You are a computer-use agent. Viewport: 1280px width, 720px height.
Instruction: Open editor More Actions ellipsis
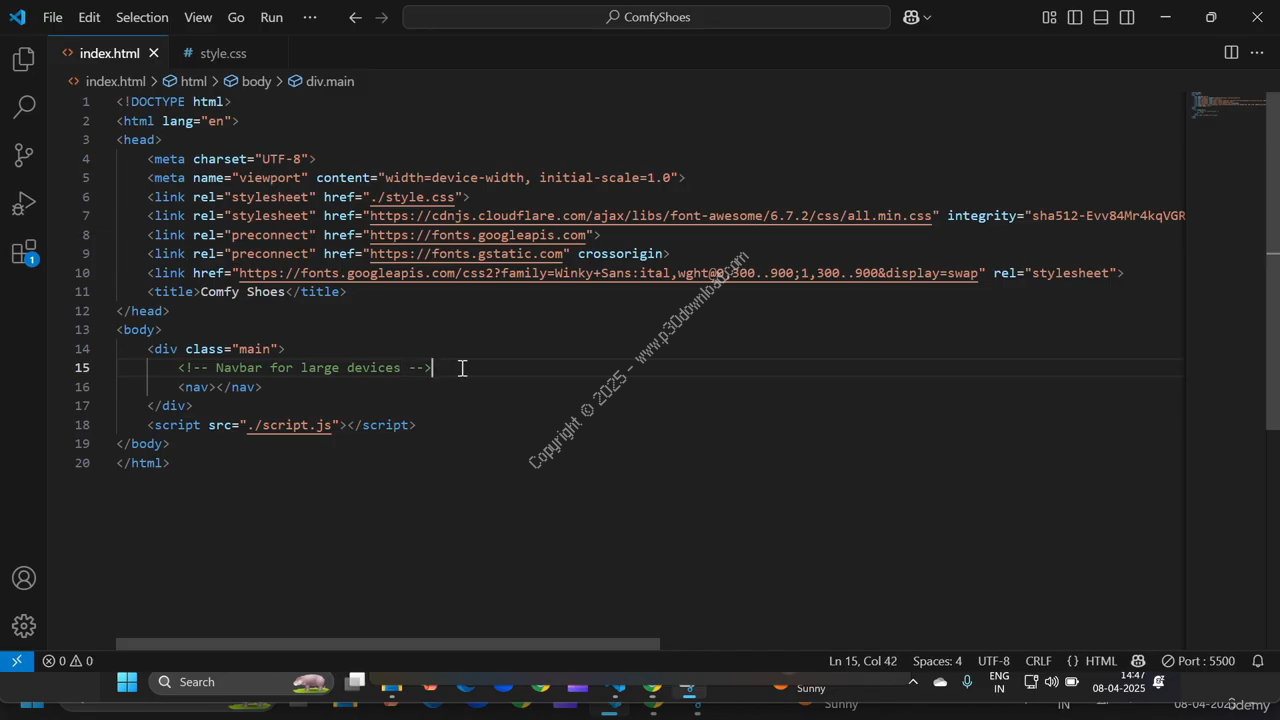click(1258, 53)
